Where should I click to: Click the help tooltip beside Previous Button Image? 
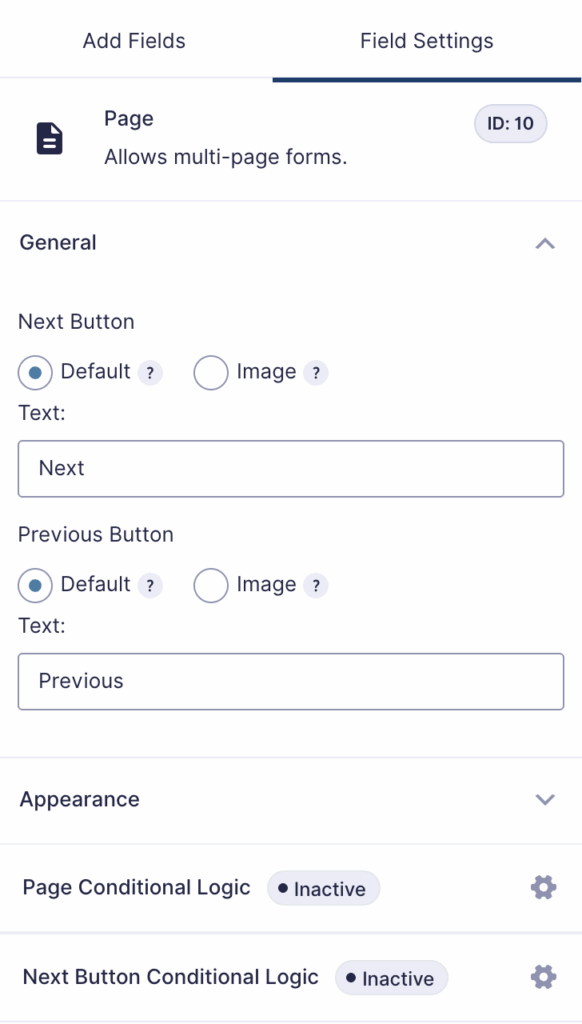click(317, 585)
